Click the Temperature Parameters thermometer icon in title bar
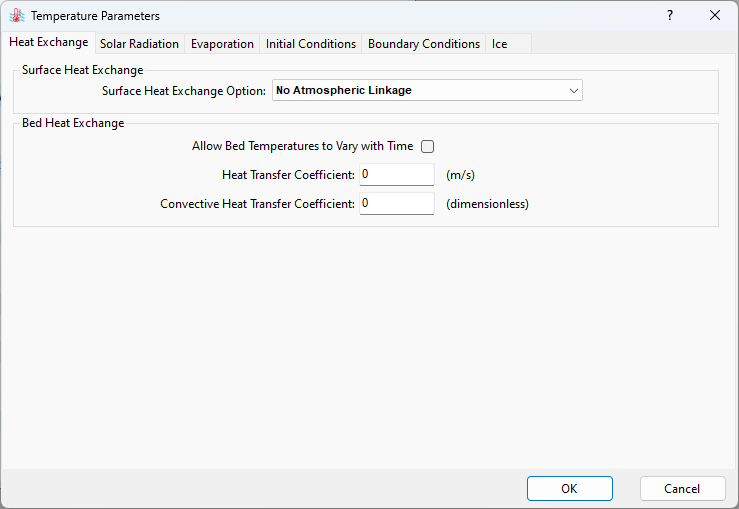Viewport: 739px width, 509px height. 16,16
